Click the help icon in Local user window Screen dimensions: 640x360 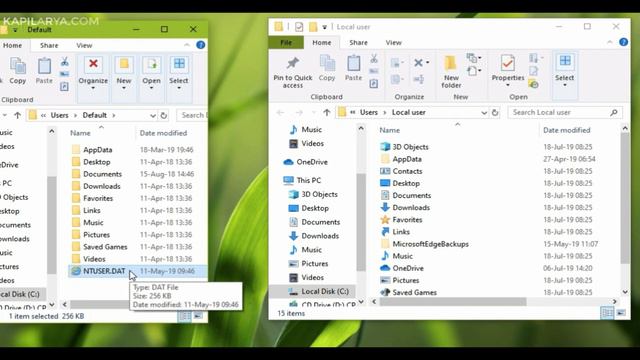(623, 42)
